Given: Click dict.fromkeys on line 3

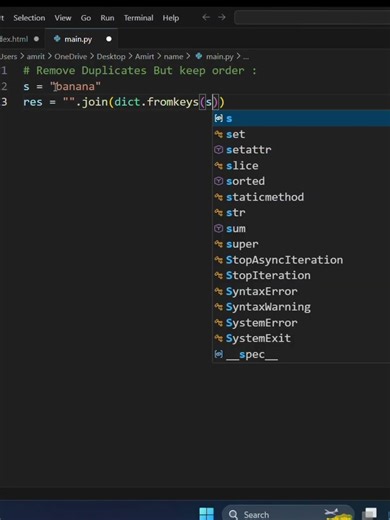Looking at the screenshot, I should (156, 102).
